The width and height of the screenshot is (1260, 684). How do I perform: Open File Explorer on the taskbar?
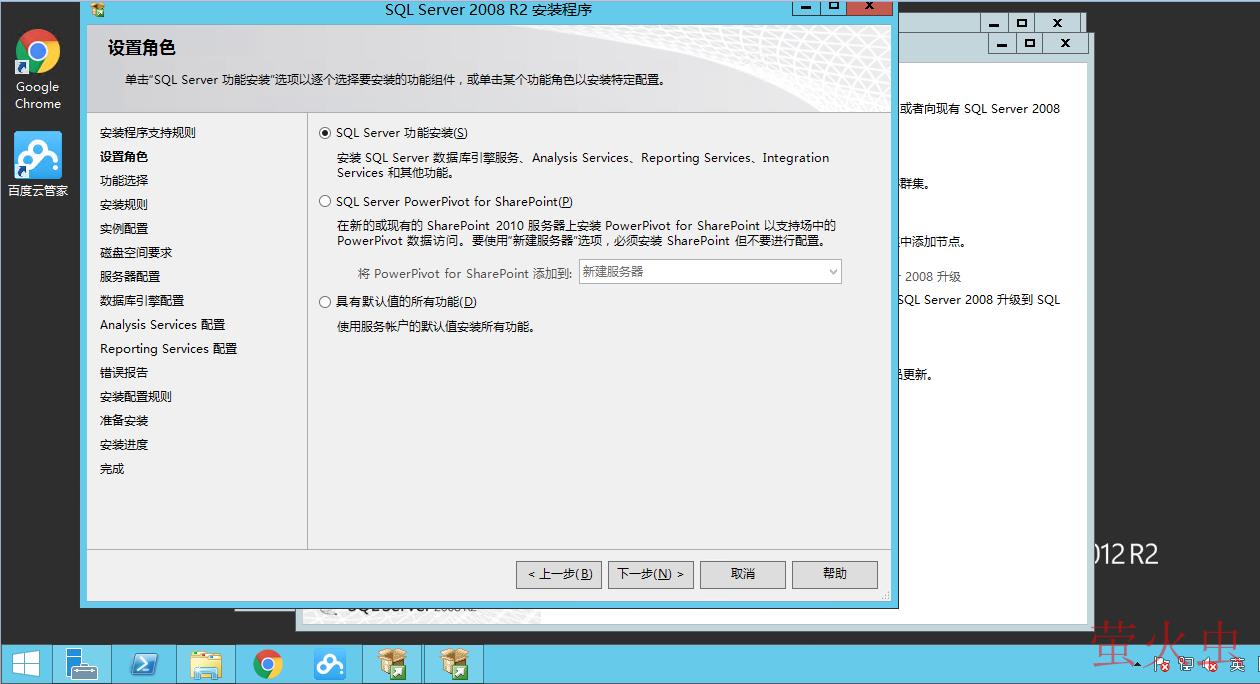pos(207,664)
